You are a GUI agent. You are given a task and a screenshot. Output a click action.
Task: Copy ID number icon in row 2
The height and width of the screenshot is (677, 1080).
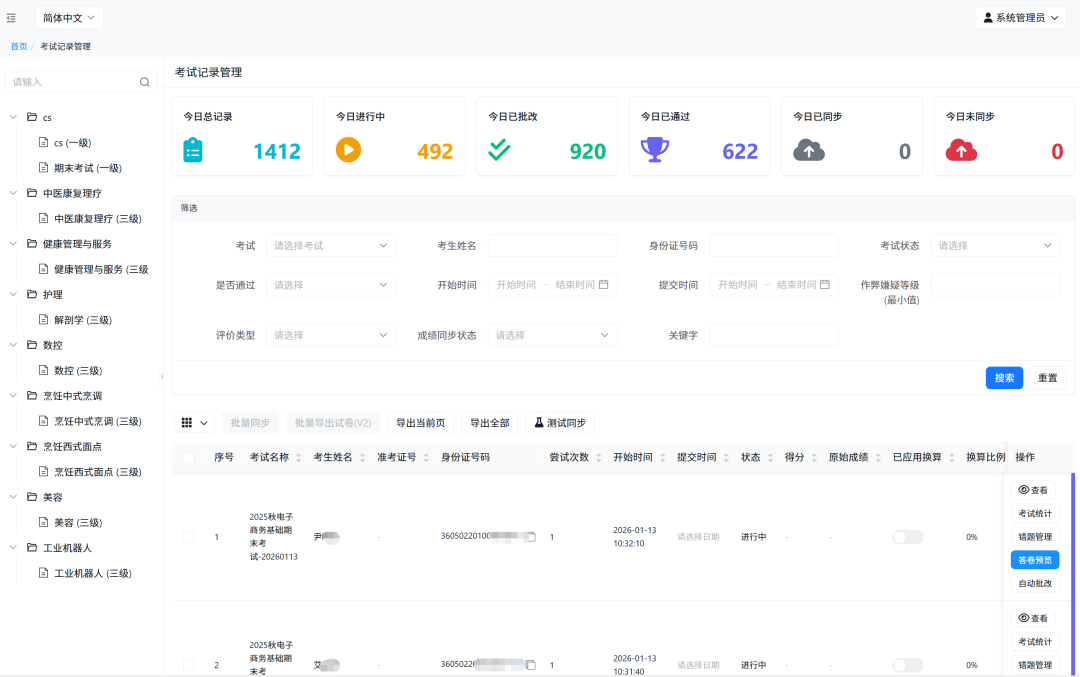coord(531,665)
